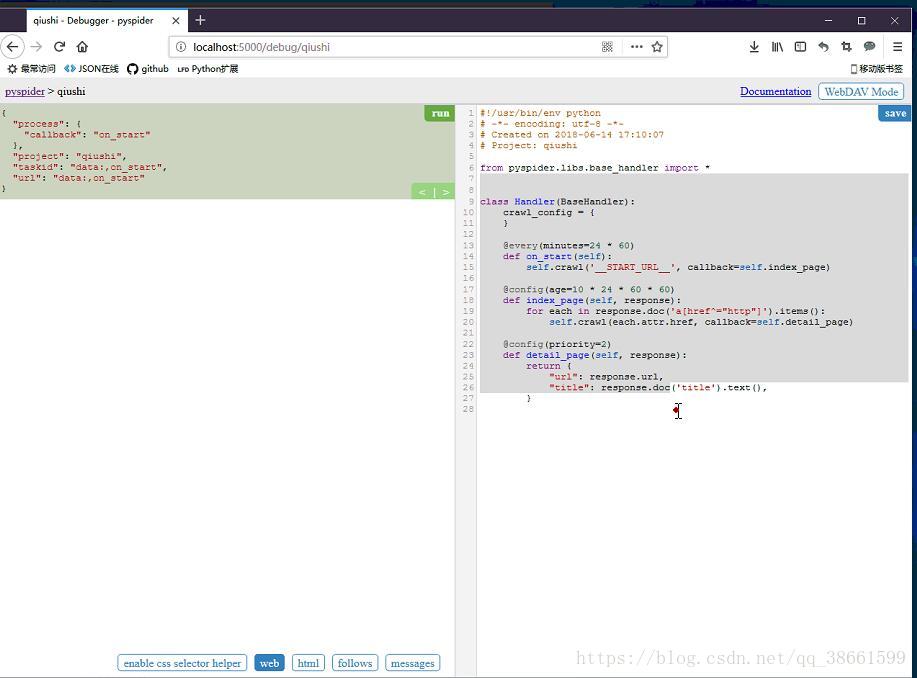
Task: Click the "callback": "on_start" task line
Action: [x=87, y=135]
